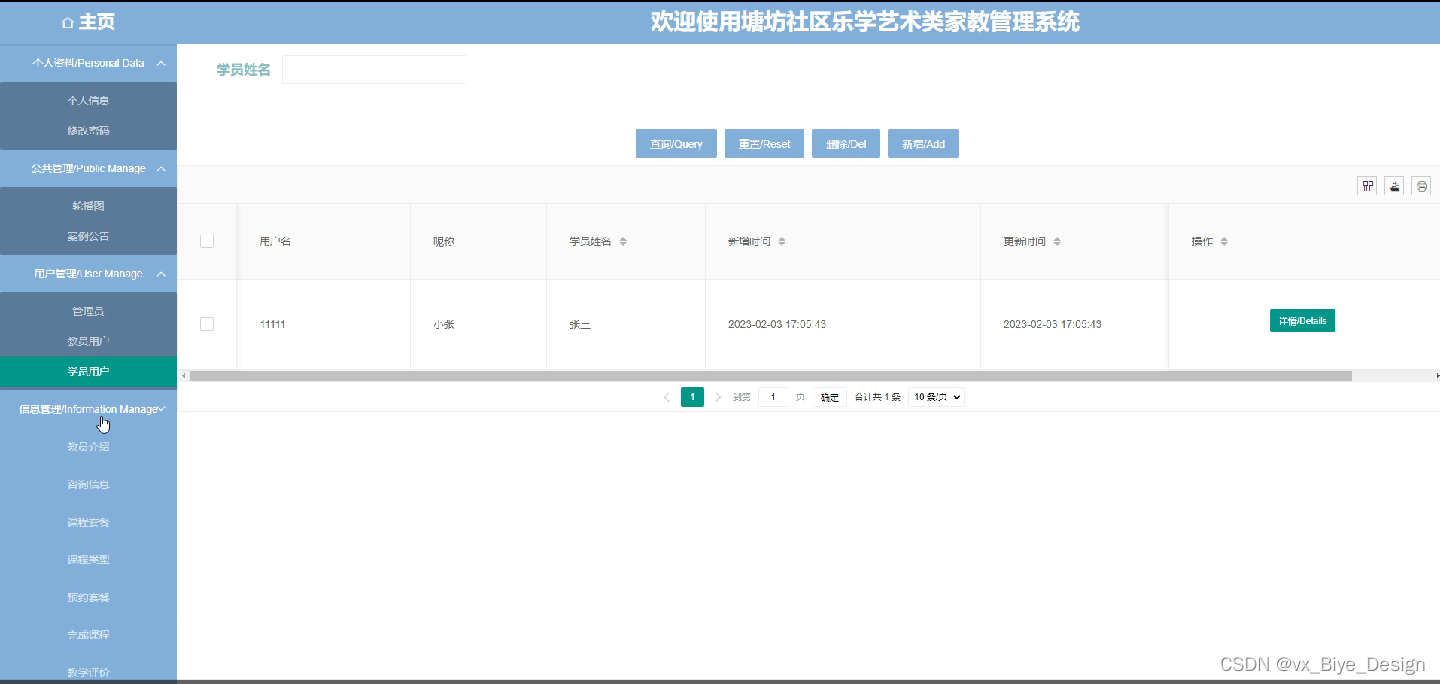Viewport: 1440px width, 684px height.
Task: Go to the 主页 home icon
Action: click(68, 22)
